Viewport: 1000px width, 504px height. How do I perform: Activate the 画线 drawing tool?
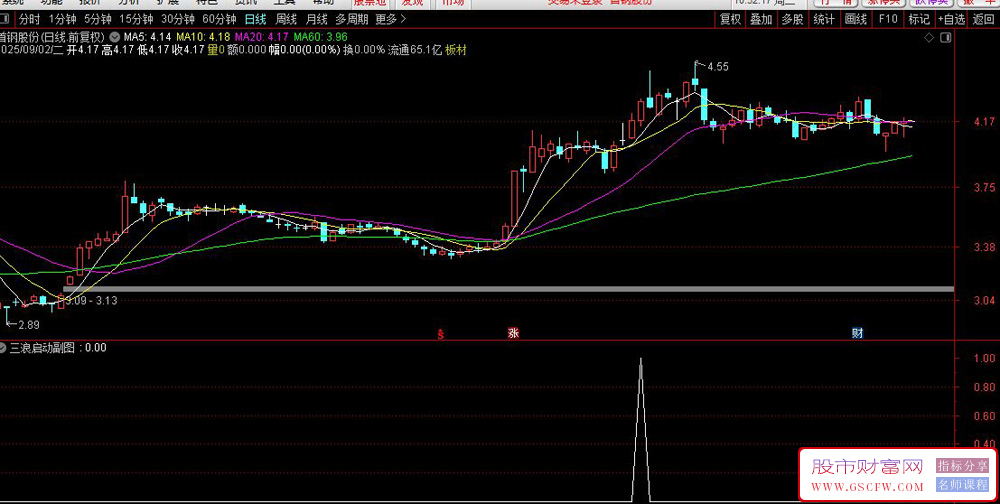(x=855, y=19)
